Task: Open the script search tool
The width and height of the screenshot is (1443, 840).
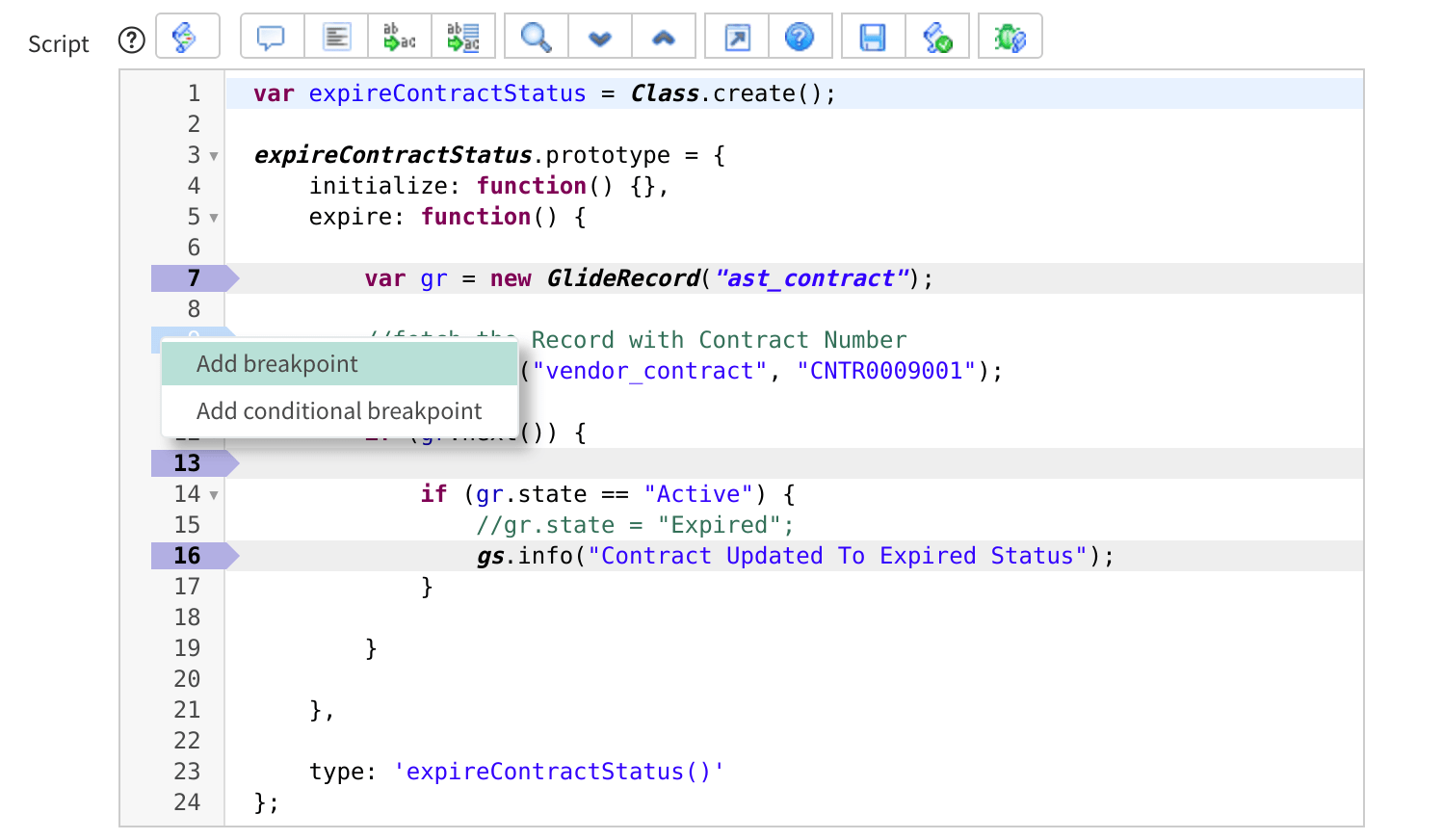Action: 536,36
